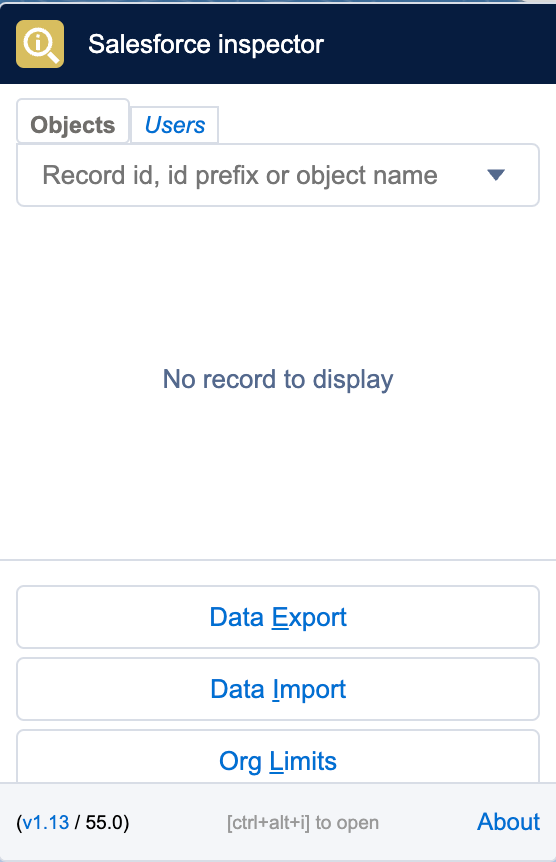Click the Salesforce inspector magnifier logo icon

coord(40,44)
